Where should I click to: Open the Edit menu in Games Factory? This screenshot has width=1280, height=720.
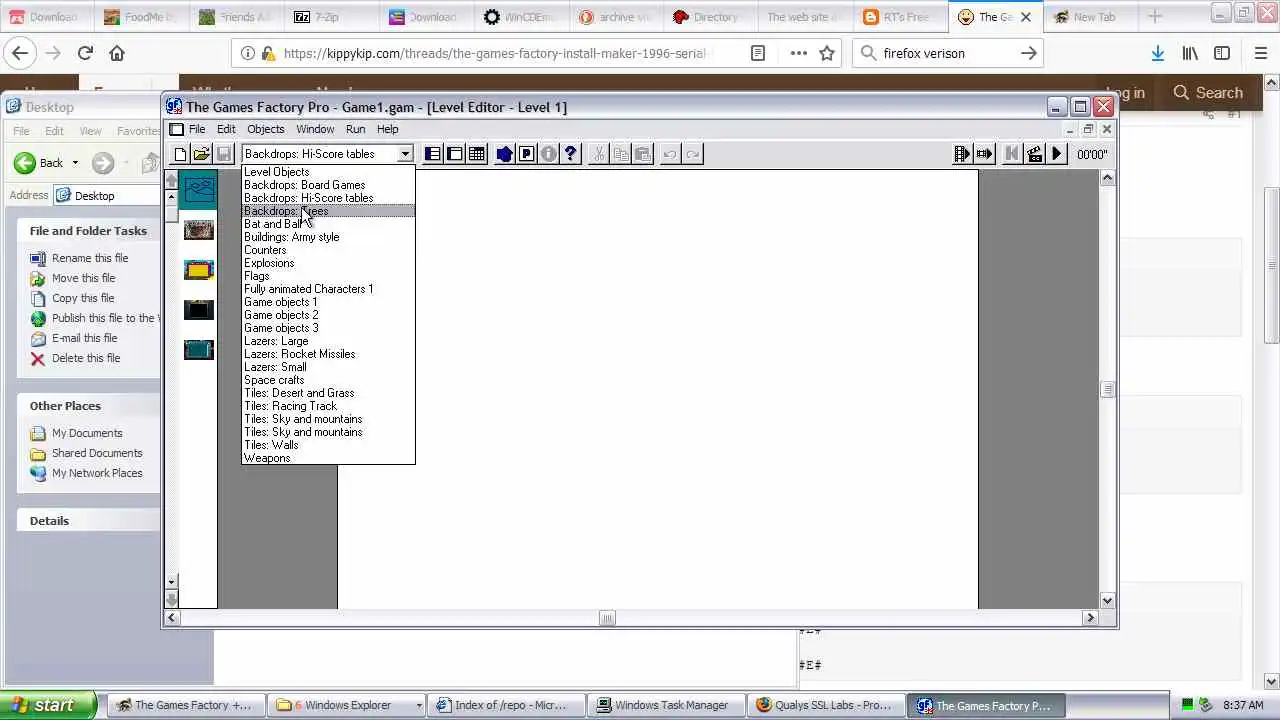(226, 129)
